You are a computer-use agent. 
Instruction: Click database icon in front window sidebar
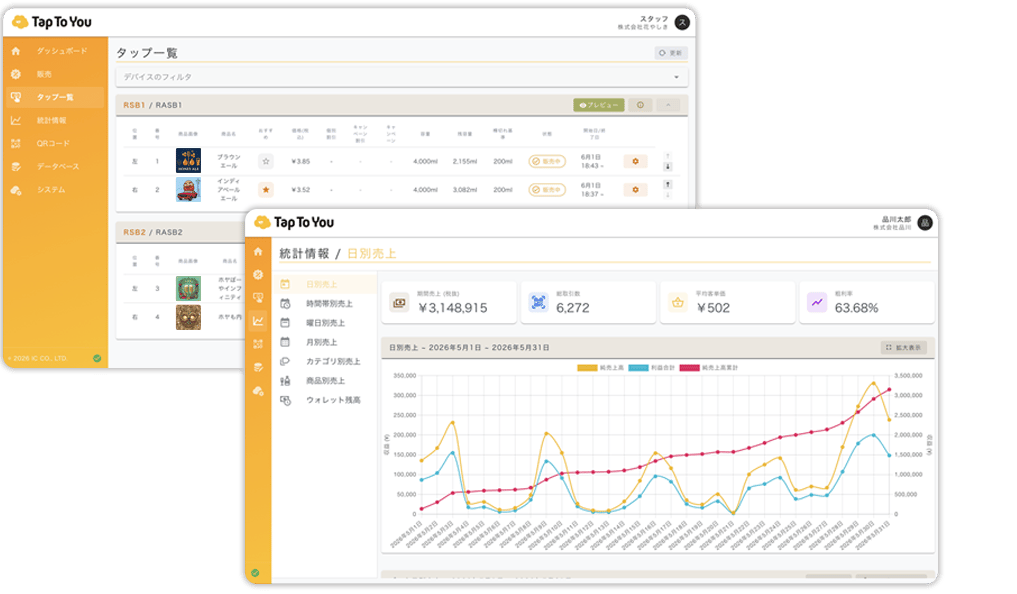tap(258, 368)
